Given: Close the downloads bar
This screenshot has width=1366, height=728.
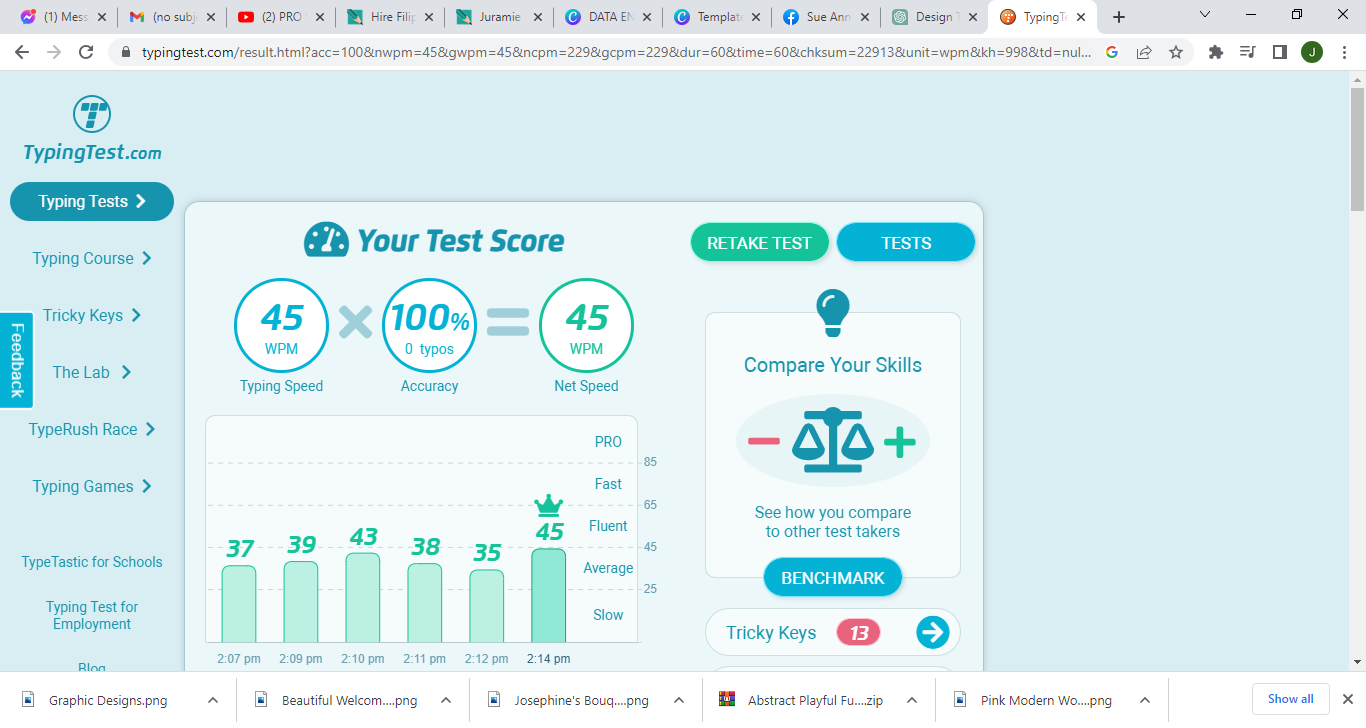Looking at the screenshot, I should (x=1347, y=699).
